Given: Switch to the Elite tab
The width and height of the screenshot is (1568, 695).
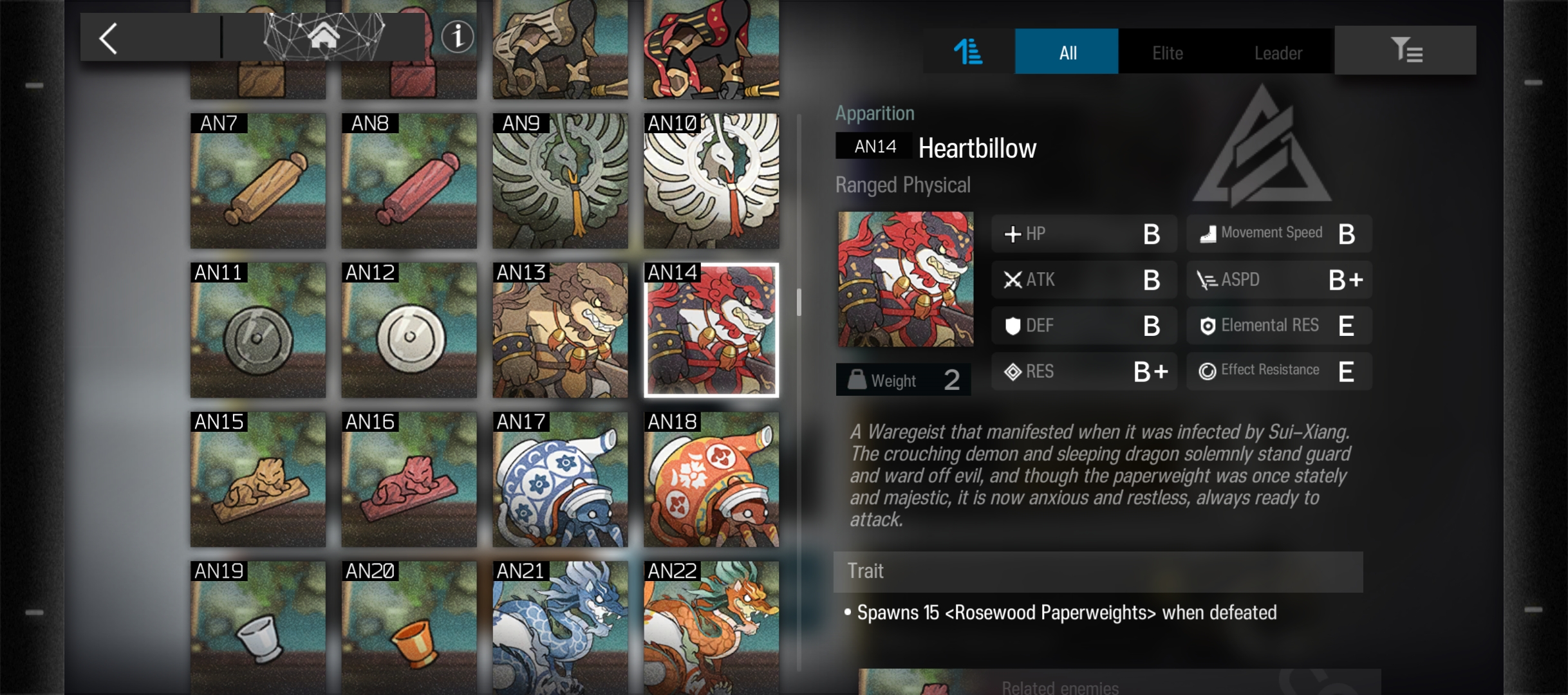Looking at the screenshot, I should 1168,53.
